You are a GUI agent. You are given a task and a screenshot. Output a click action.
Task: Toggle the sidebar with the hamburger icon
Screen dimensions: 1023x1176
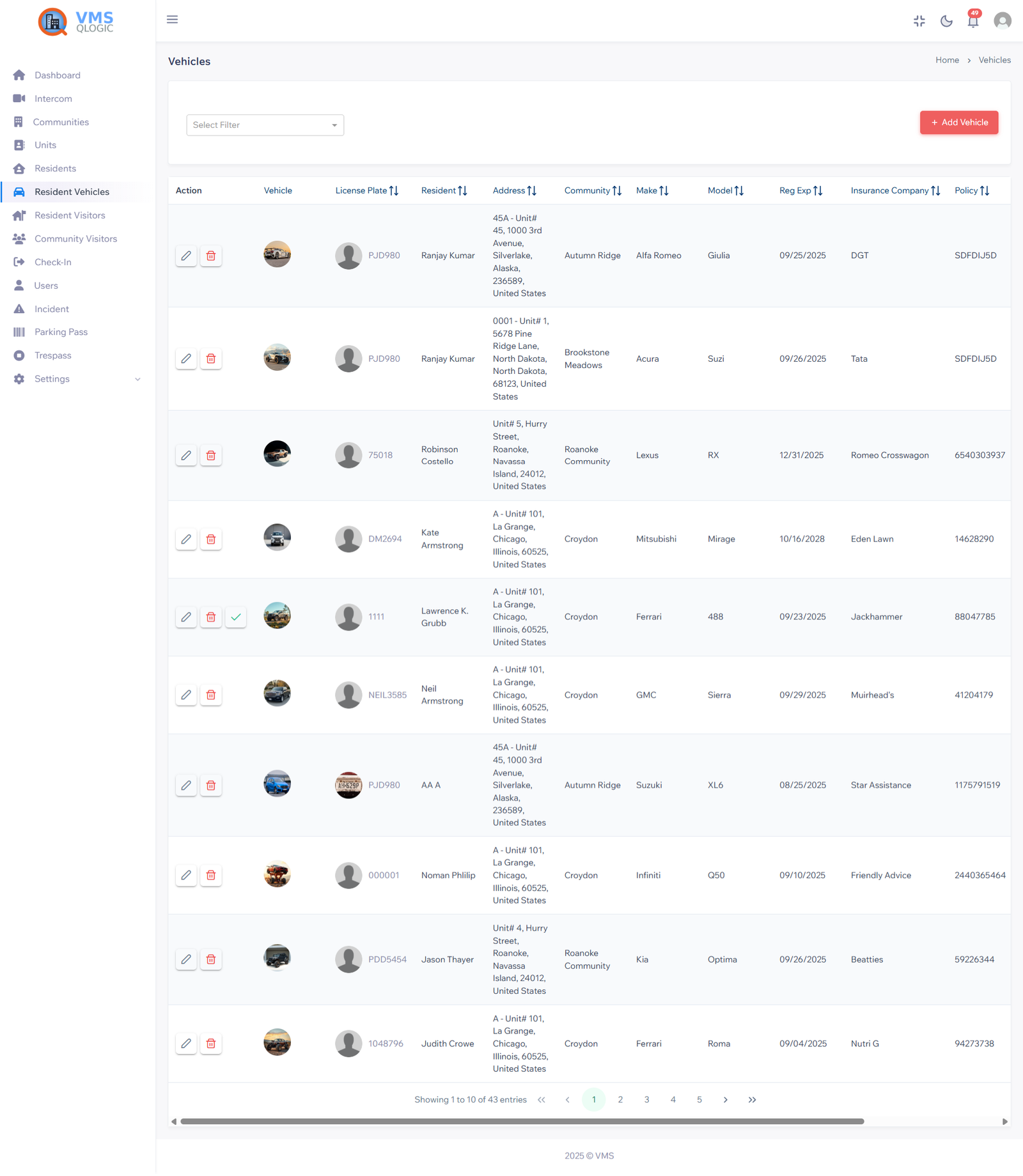pos(172,19)
